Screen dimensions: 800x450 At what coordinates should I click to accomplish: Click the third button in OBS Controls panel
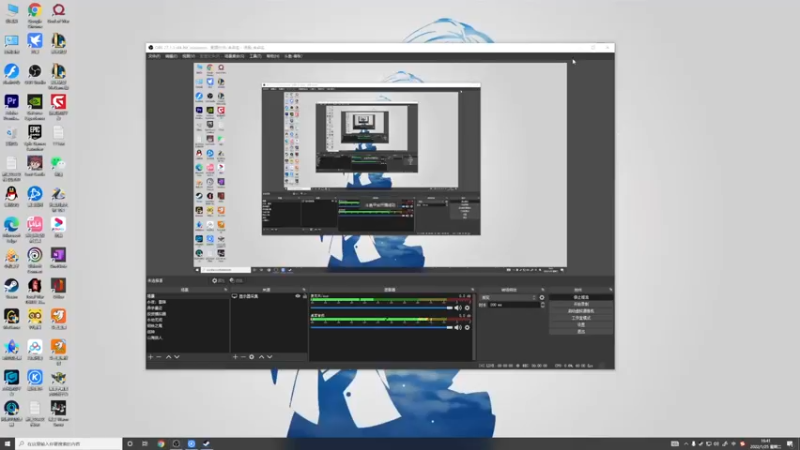tap(581, 311)
